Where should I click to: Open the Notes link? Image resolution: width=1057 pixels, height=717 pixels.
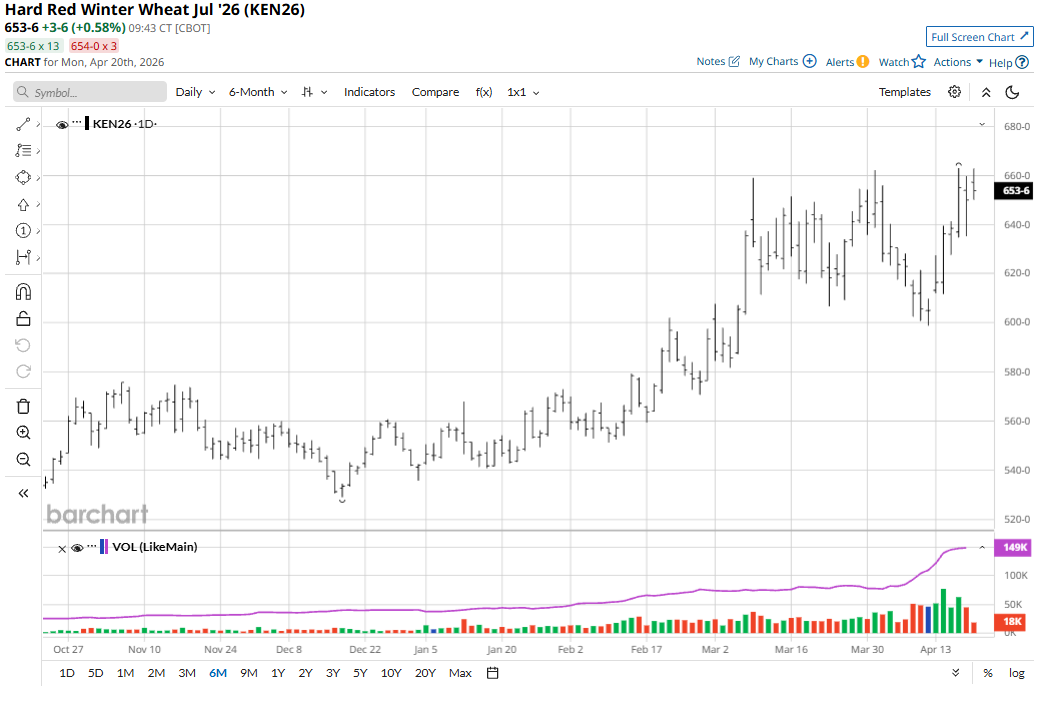tap(718, 62)
